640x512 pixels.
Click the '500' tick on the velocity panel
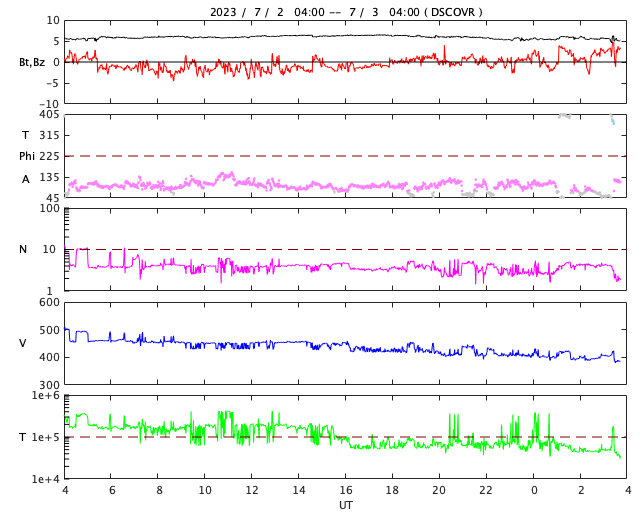point(49,330)
